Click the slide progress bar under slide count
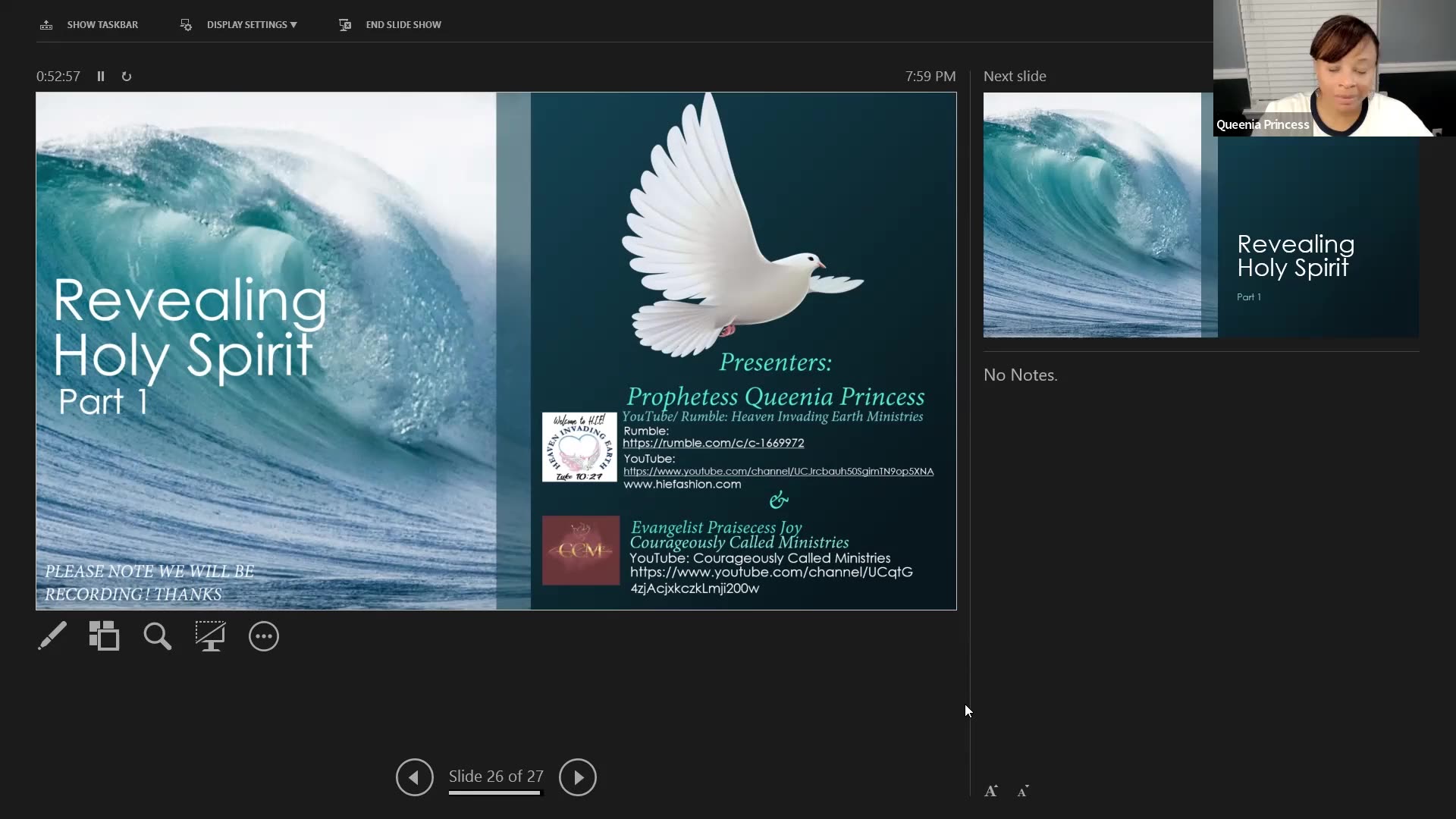 (x=494, y=793)
